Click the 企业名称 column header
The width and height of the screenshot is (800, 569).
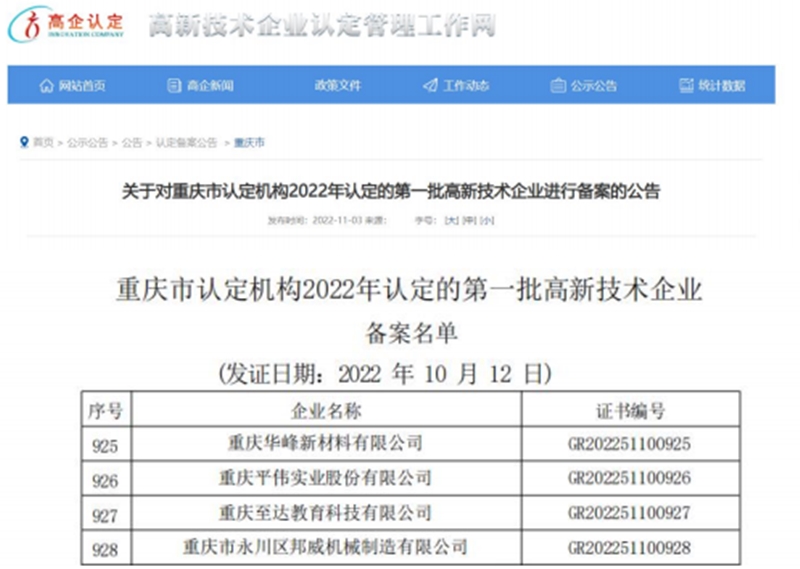[x=326, y=410]
